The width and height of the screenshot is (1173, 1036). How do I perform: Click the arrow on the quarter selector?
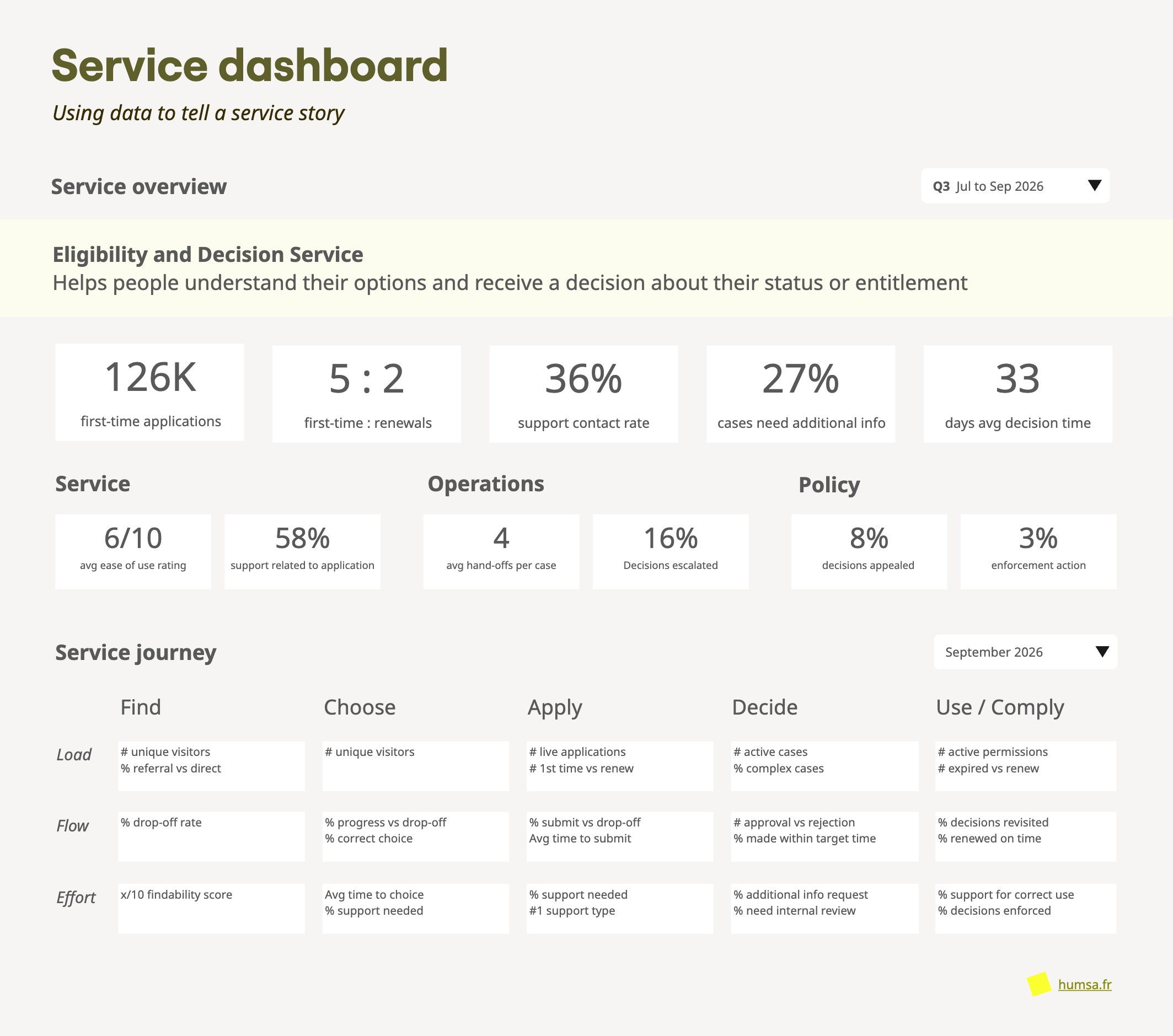(1094, 185)
